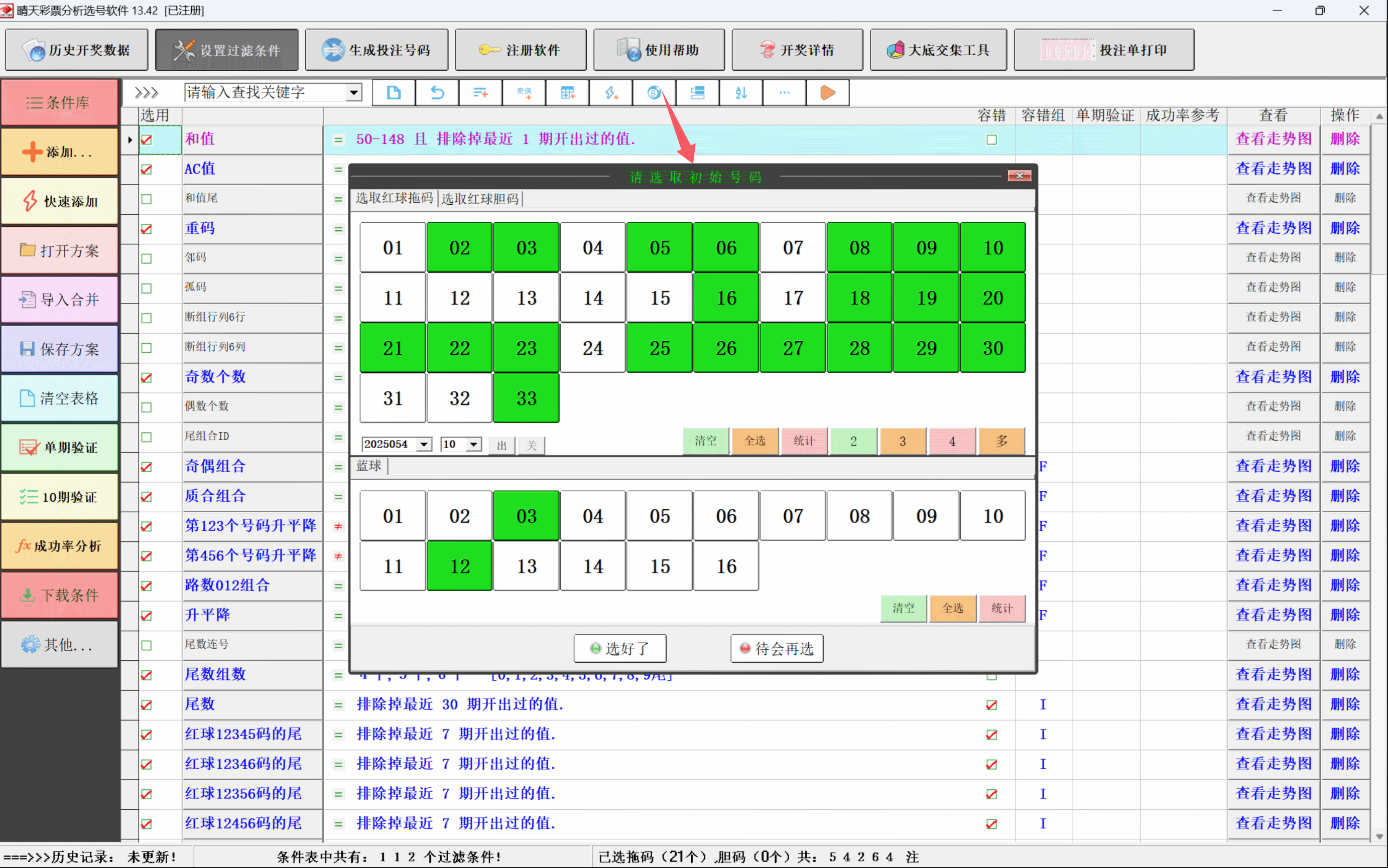Check the 和值尾 condition checkbox

[x=147, y=199]
